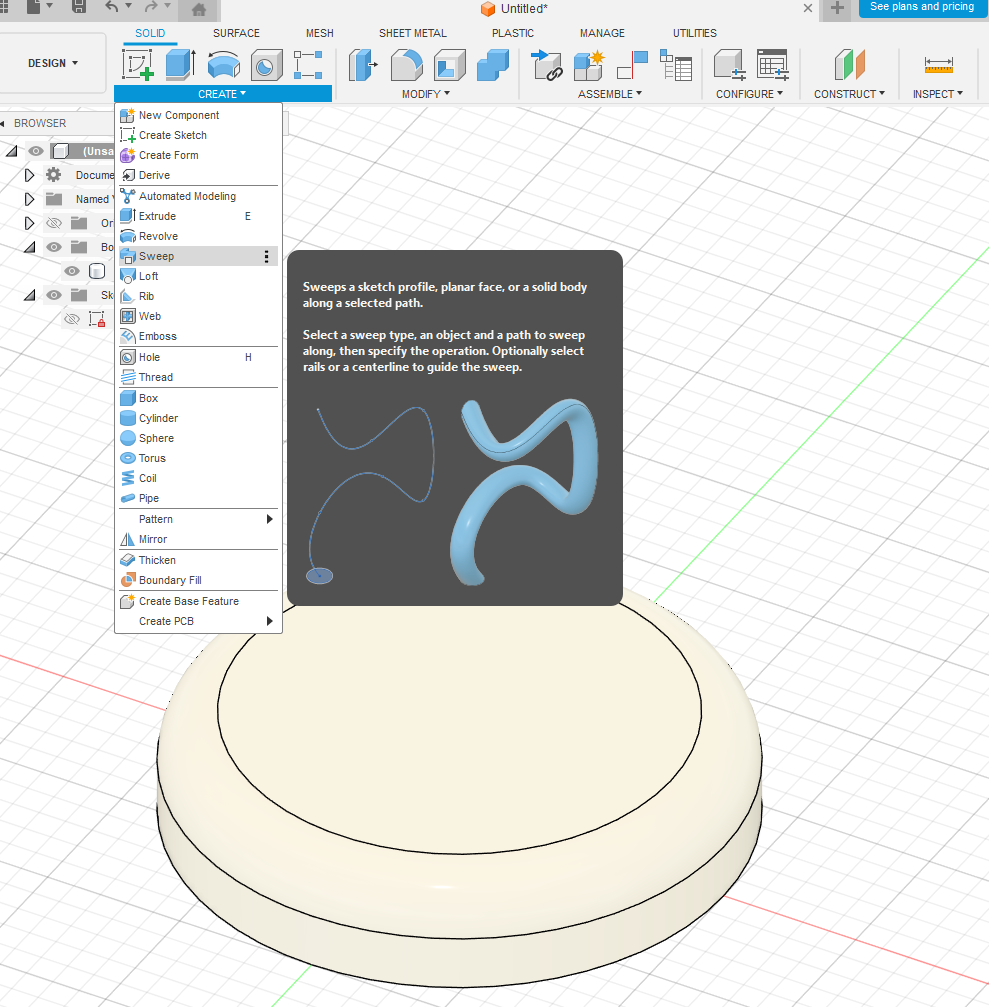Click the Create Sketch toolbar icon

(137, 65)
